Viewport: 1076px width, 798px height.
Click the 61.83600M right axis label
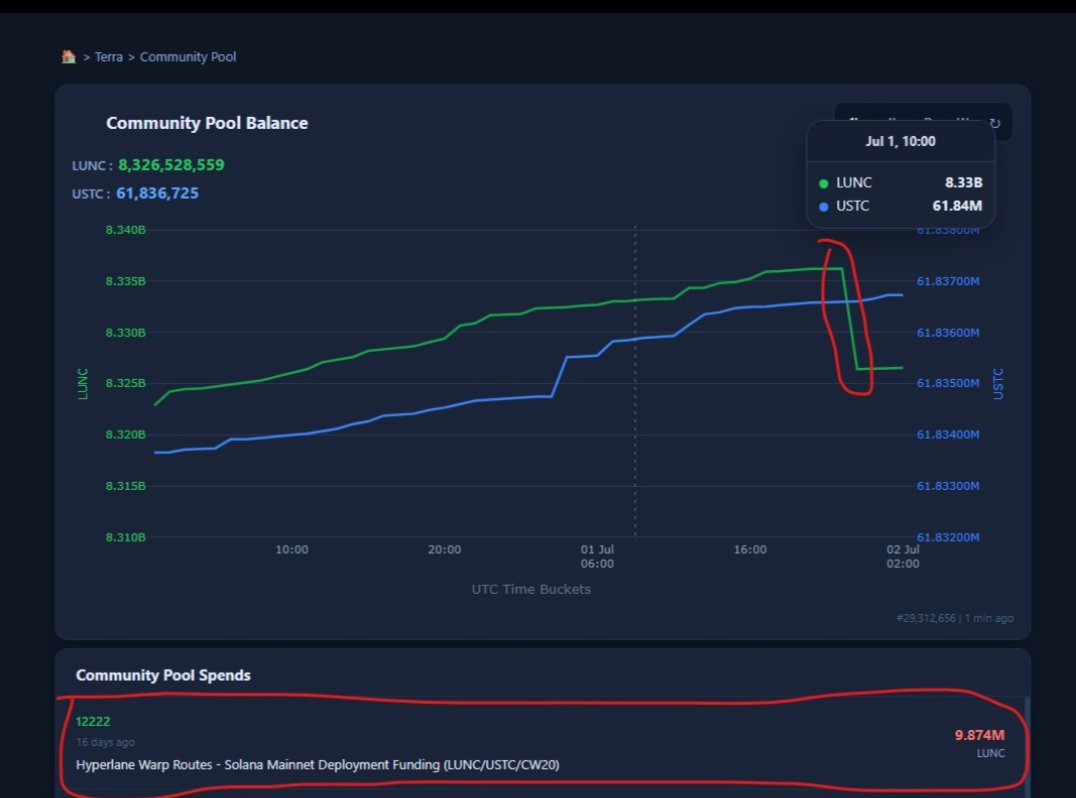[948, 333]
